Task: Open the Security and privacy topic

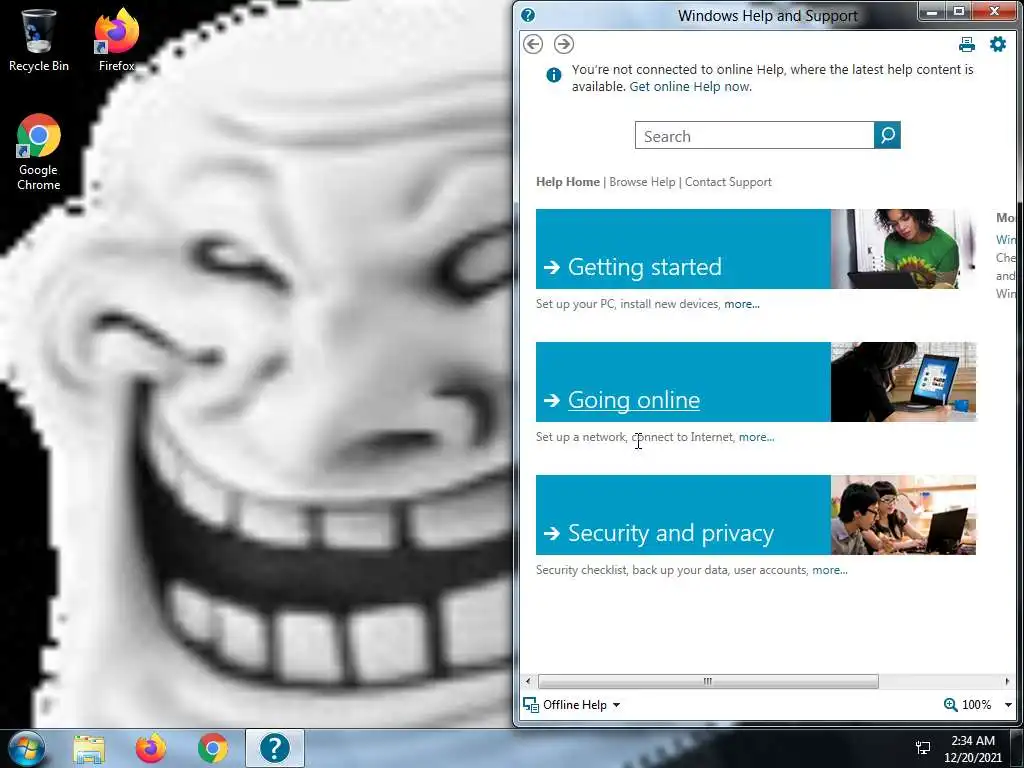Action: (x=671, y=534)
